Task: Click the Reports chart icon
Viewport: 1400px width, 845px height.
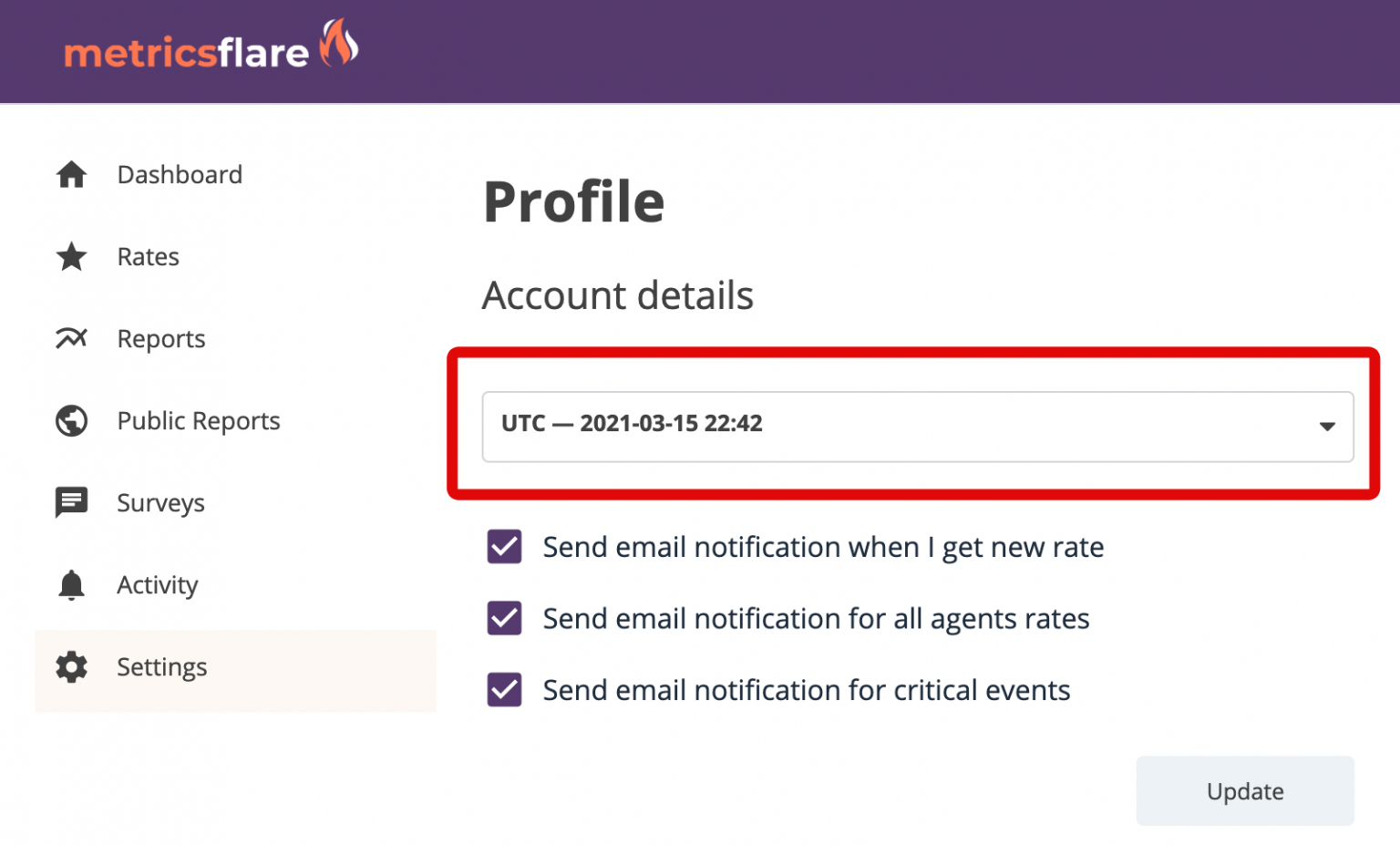Action: pos(70,338)
